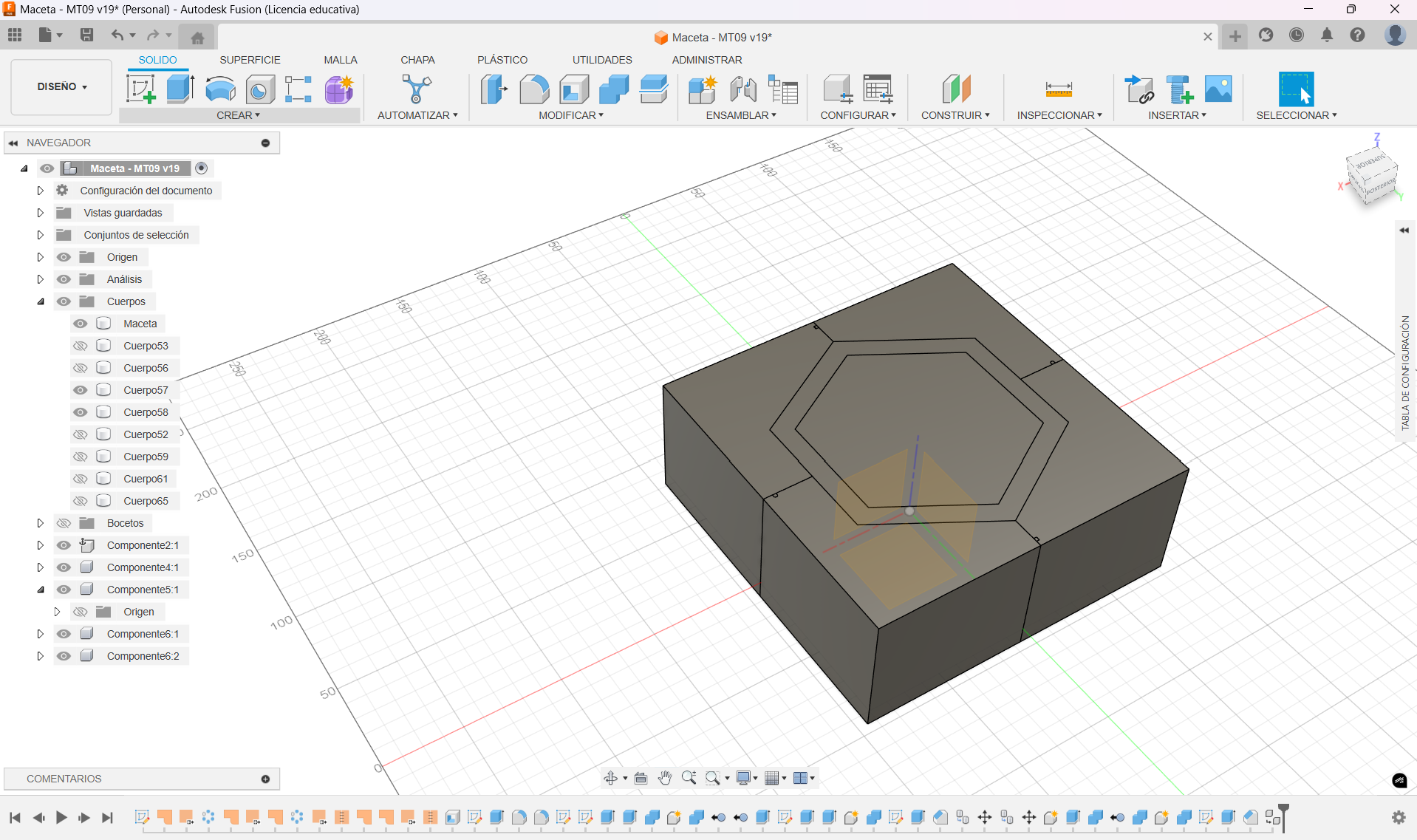
Task: Open the CONSTRUIR dropdown menu
Action: click(x=955, y=115)
